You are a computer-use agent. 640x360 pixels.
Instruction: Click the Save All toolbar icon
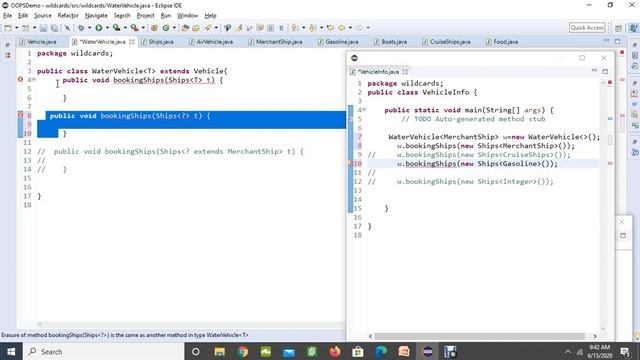(54, 28)
